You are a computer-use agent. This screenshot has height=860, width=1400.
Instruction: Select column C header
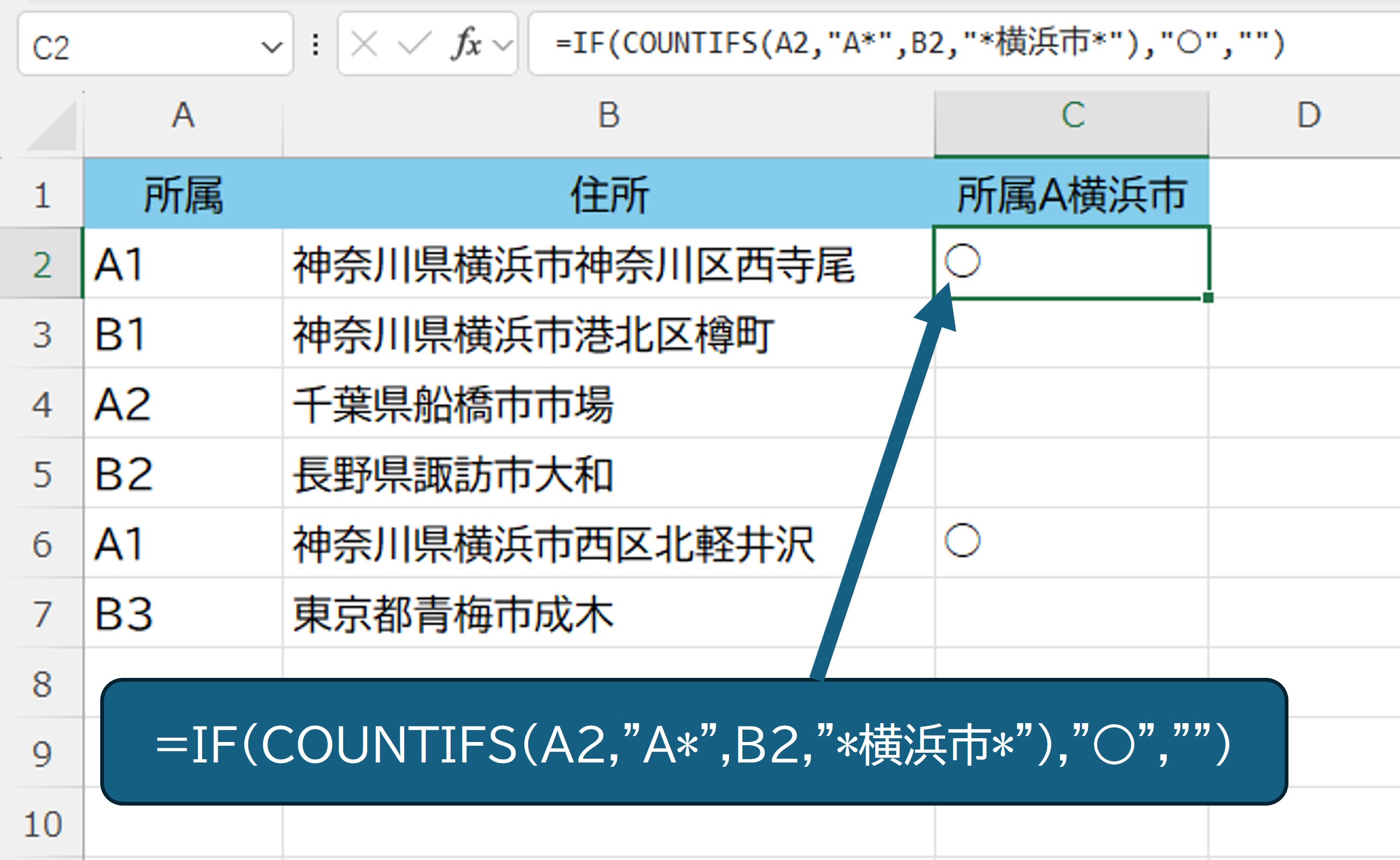coord(1072,116)
